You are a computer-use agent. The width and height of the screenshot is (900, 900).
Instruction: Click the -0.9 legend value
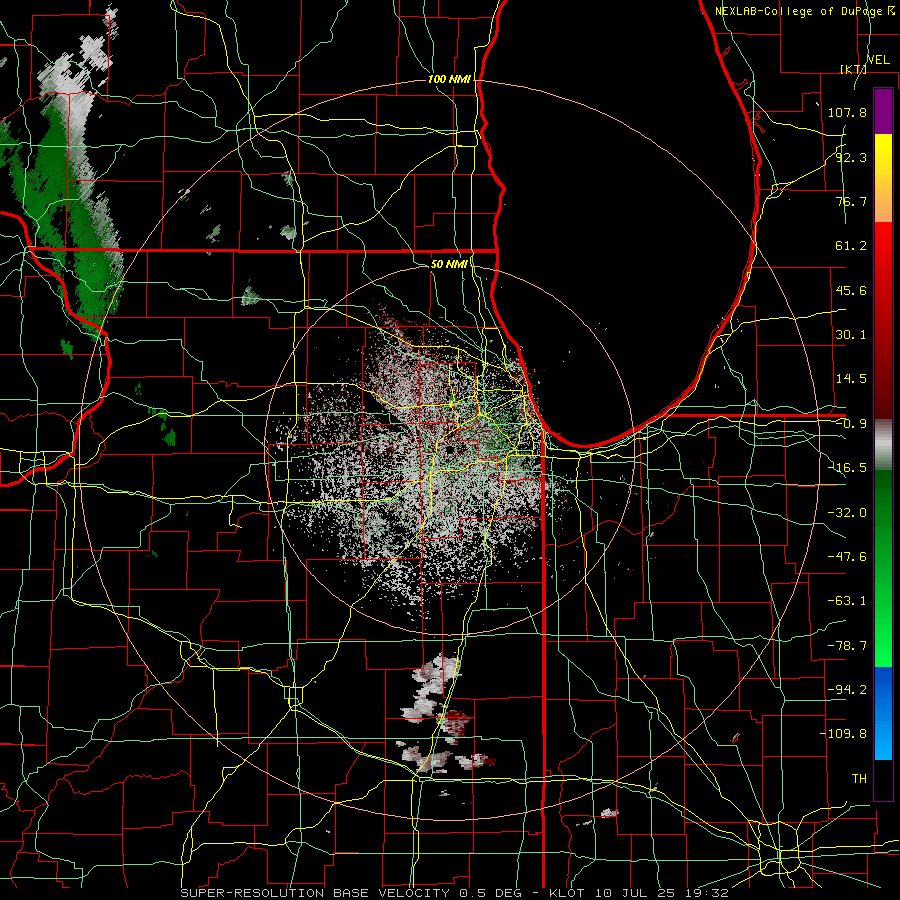coord(851,424)
